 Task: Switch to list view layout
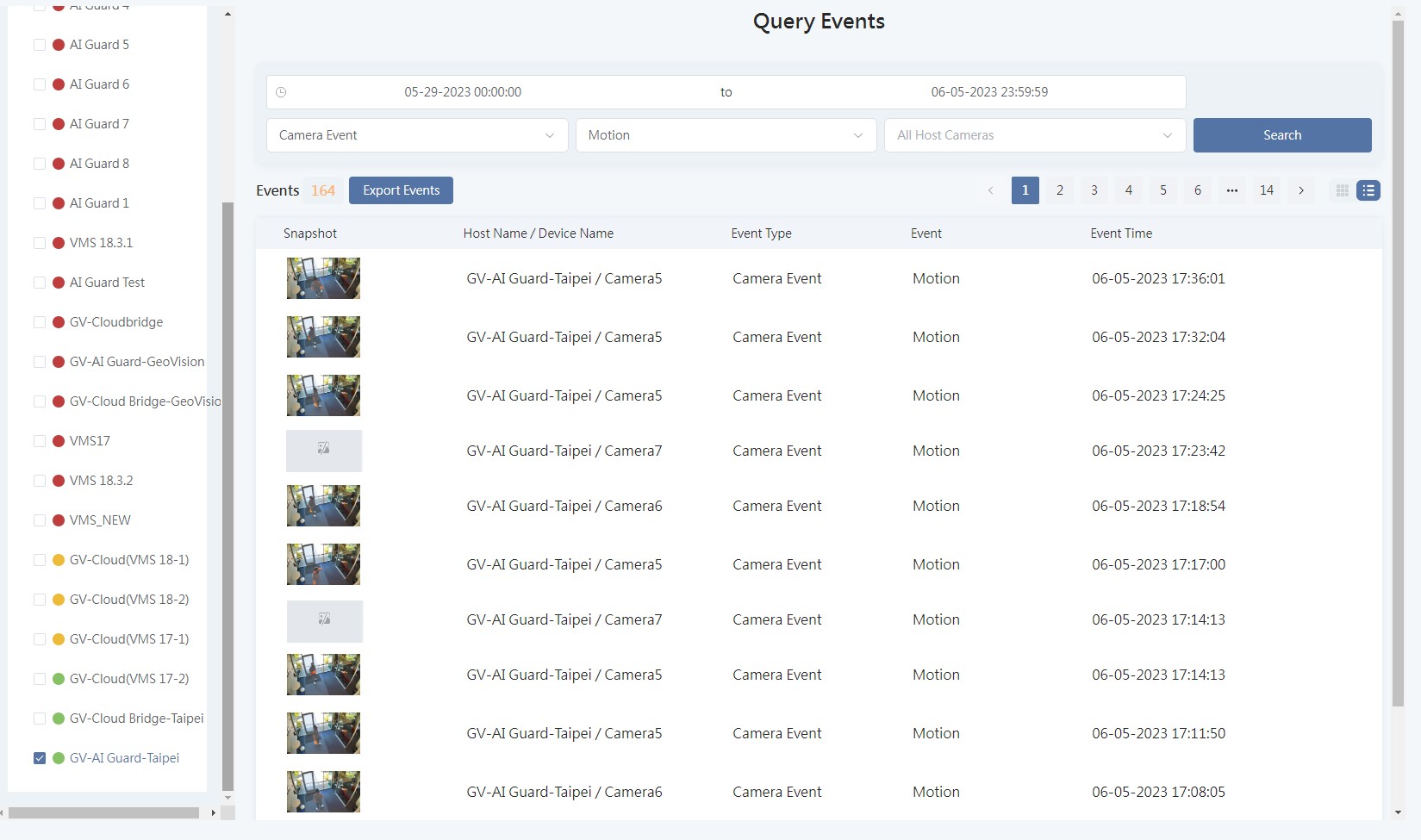[x=1368, y=190]
